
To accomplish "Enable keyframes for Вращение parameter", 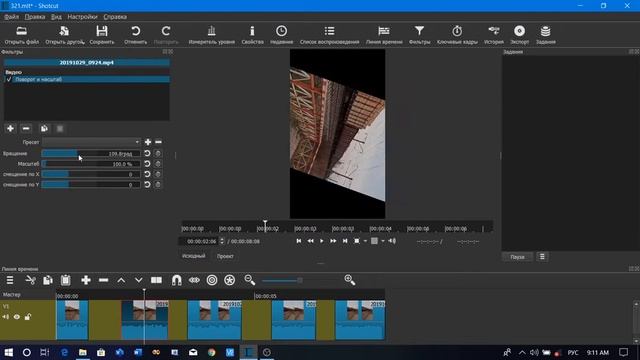I will 158,153.
